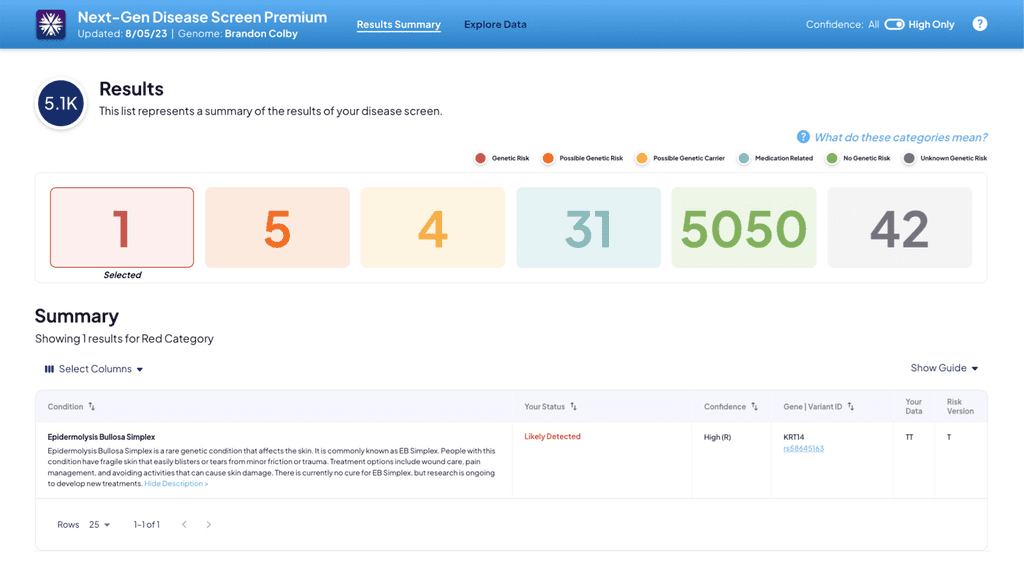Switch to the Explore Data tab
Image resolution: width=1024 pixels, height=580 pixels.
pyautogui.click(x=495, y=24)
